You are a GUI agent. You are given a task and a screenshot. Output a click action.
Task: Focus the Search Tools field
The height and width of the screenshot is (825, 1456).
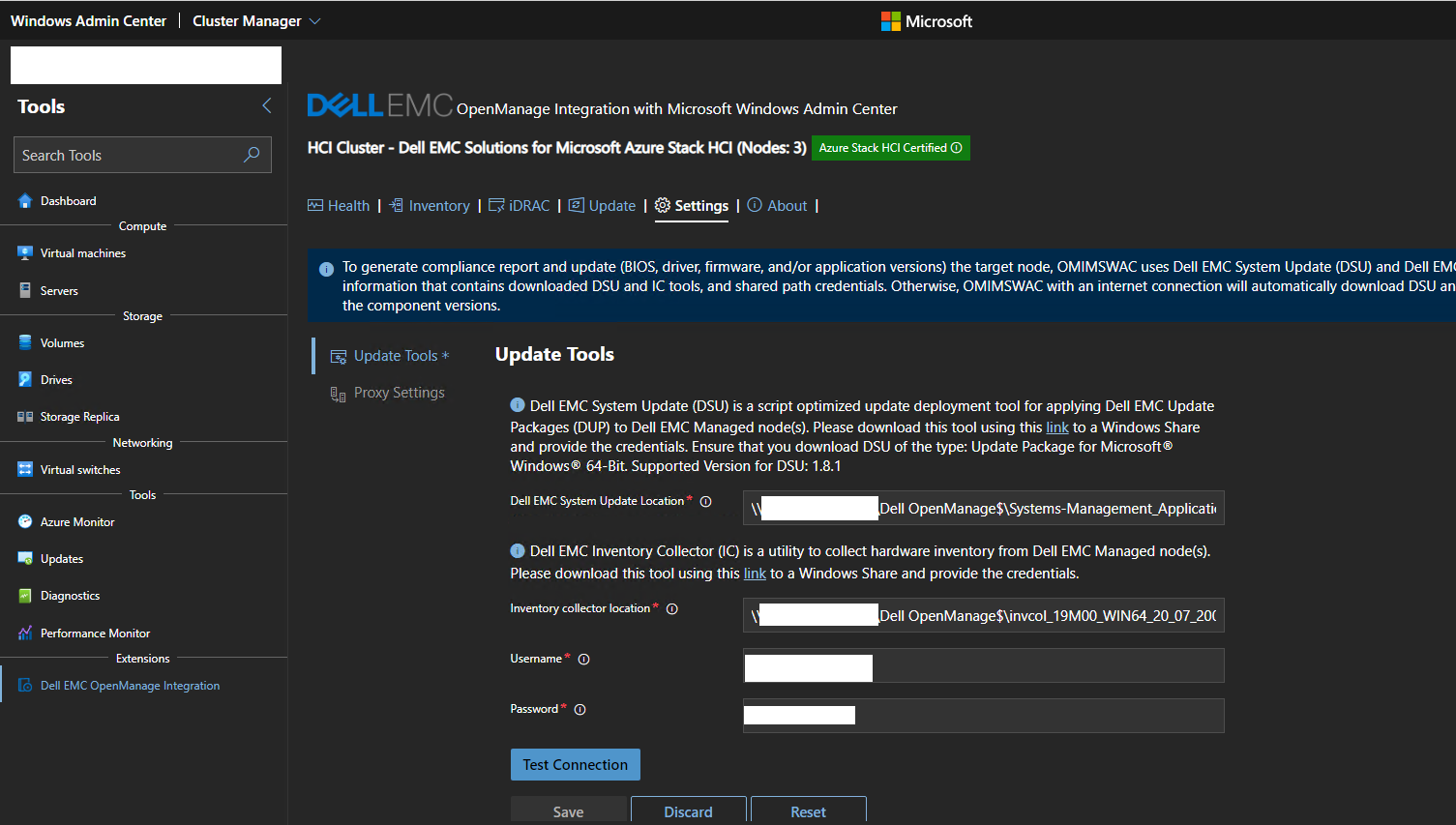(142, 155)
